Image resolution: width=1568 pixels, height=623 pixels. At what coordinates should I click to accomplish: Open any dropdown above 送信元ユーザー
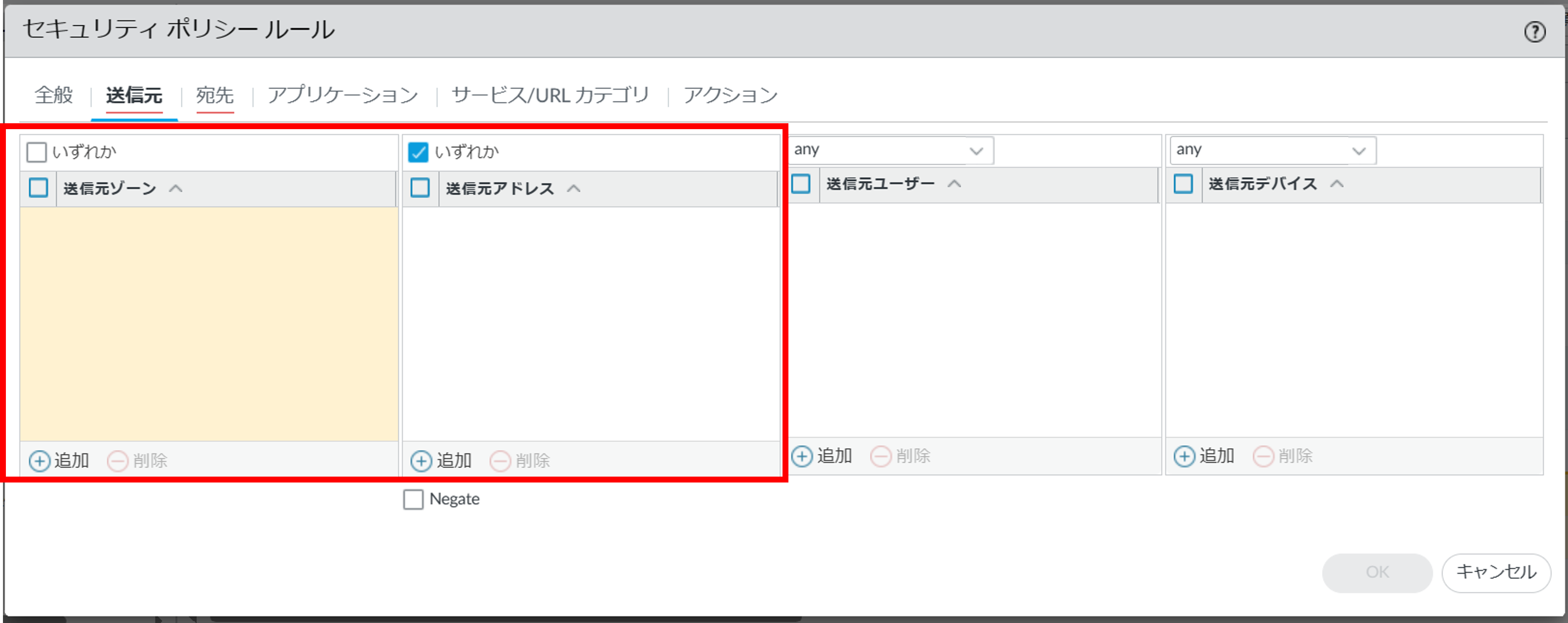(x=976, y=151)
